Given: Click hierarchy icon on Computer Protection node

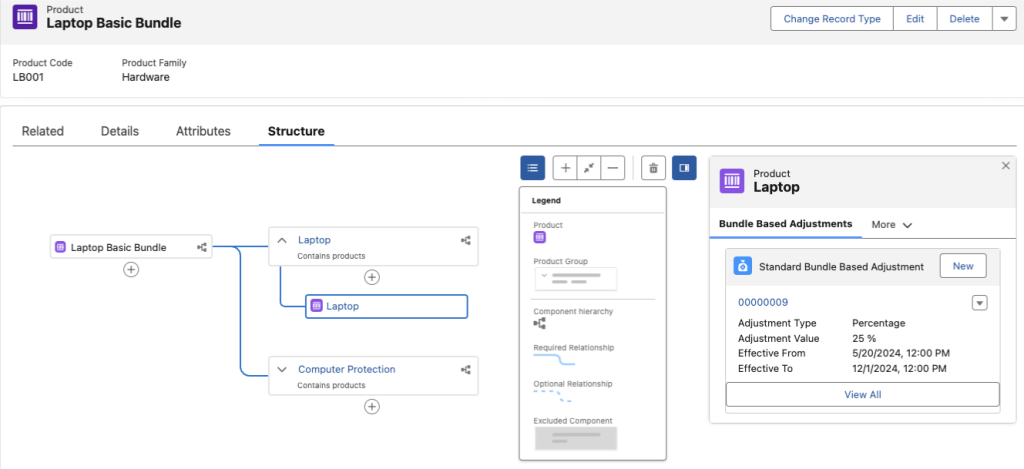Looking at the screenshot, I should coord(465,369).
